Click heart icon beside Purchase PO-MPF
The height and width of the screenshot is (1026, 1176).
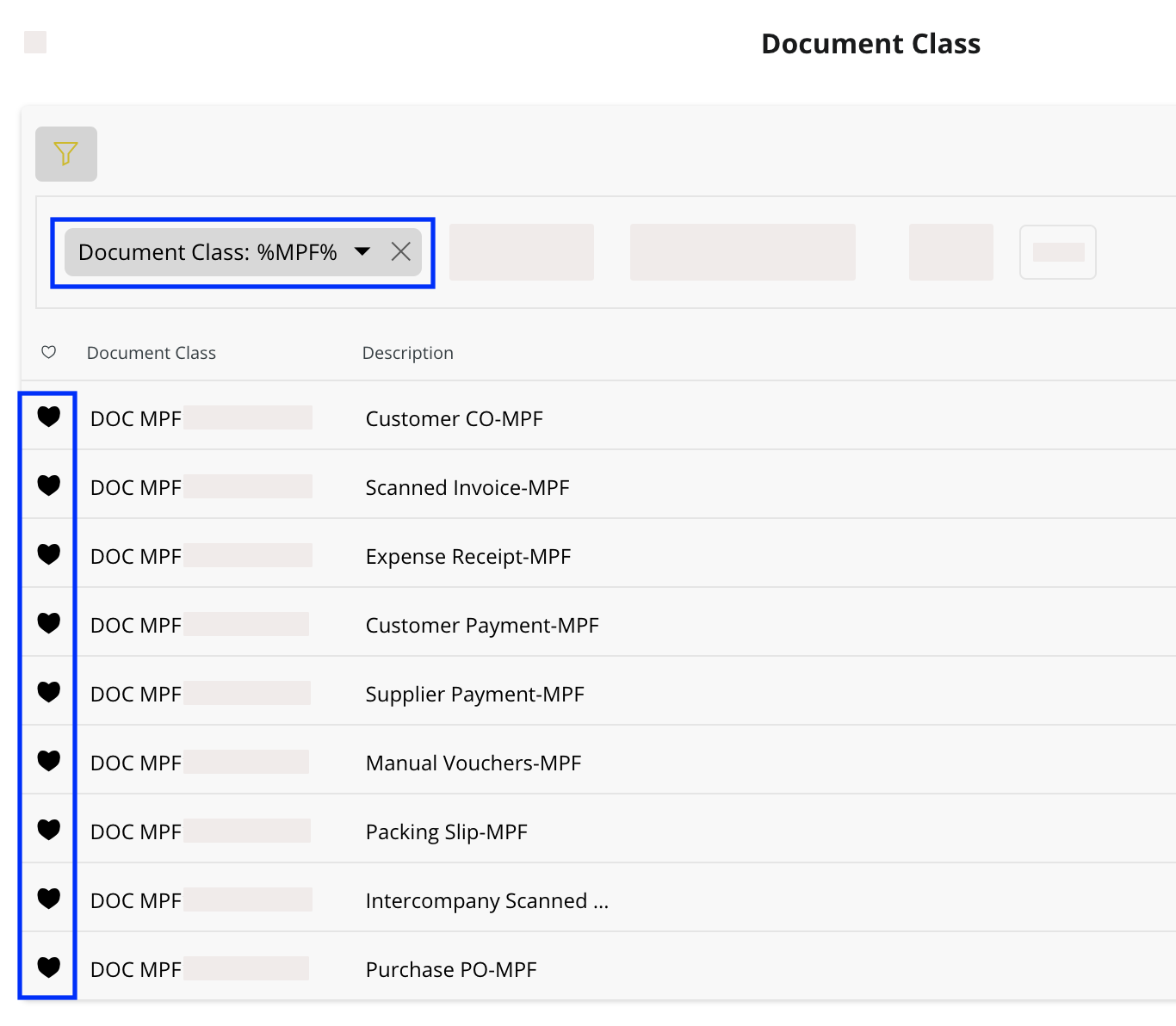[x=49, y=968]
